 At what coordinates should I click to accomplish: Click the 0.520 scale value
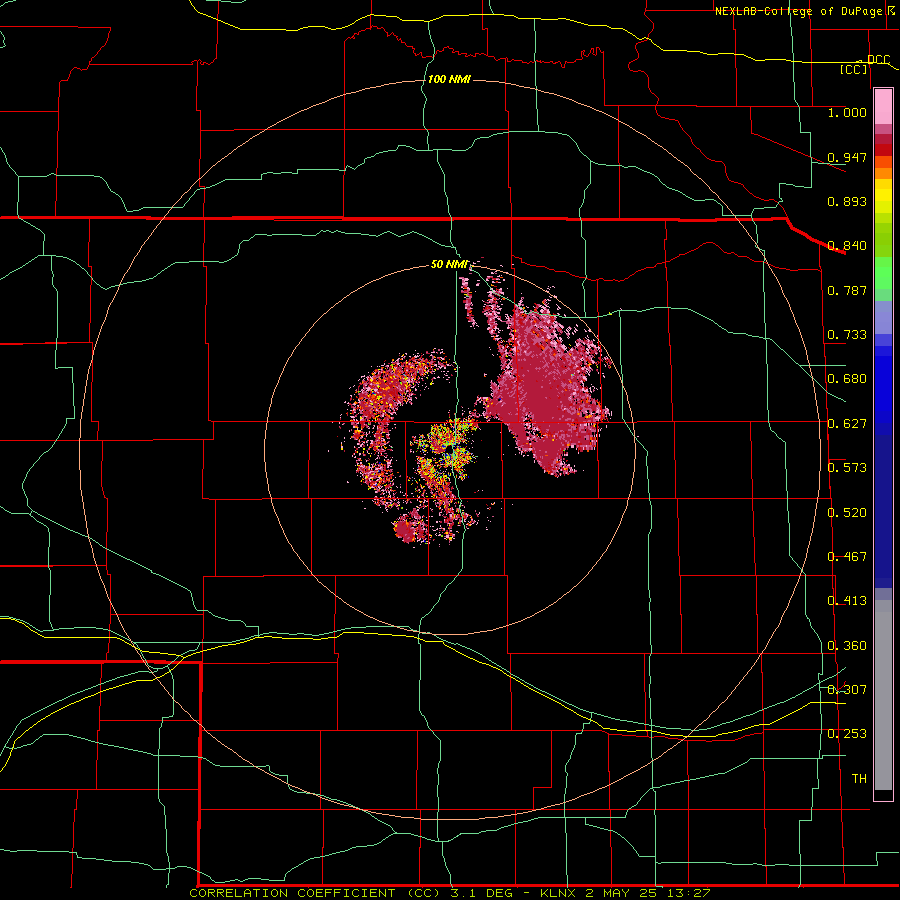click(847, 513)
